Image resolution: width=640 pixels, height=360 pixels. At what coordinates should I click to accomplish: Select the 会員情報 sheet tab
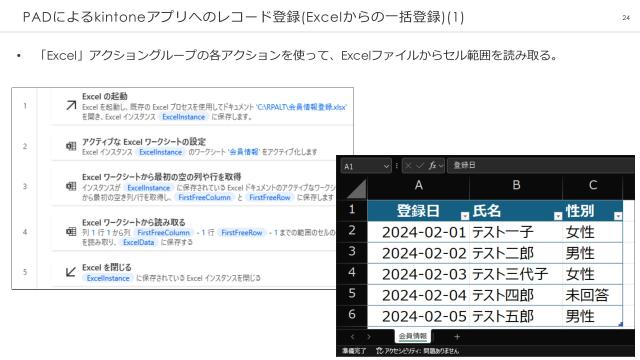coord(413,336)
